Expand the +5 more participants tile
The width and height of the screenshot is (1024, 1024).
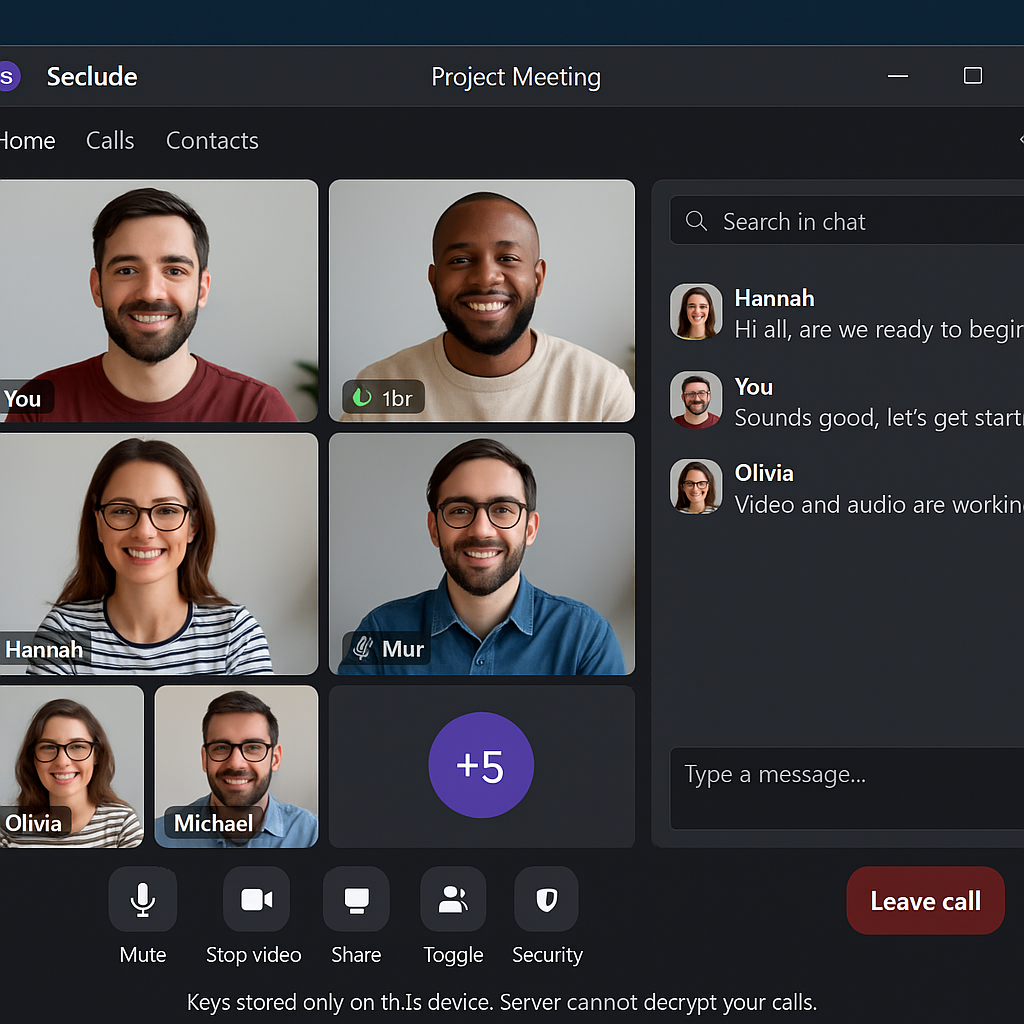[x=481, y=765]
